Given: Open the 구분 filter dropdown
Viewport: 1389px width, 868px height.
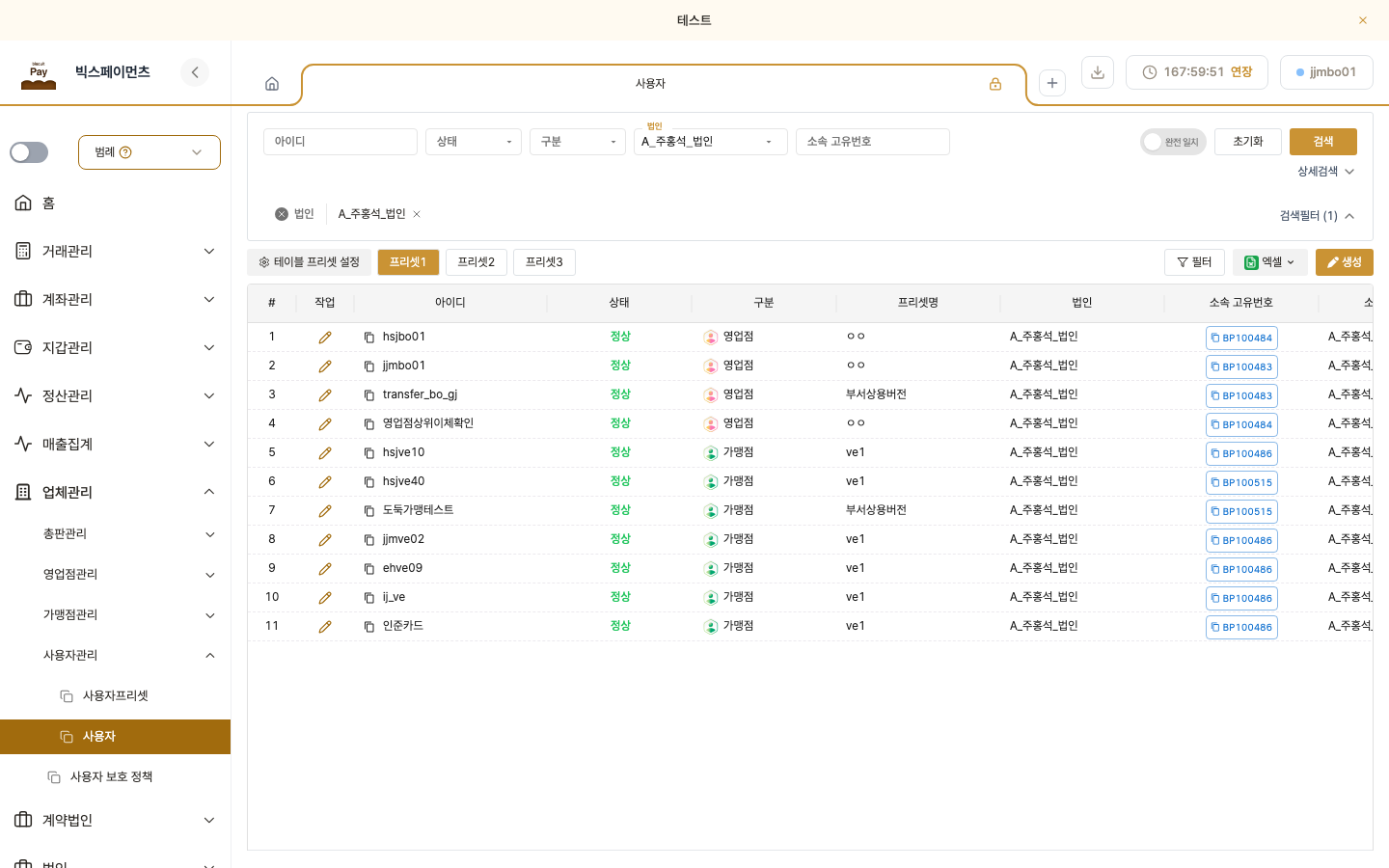Looking at the screenshot, I should 578,142.
